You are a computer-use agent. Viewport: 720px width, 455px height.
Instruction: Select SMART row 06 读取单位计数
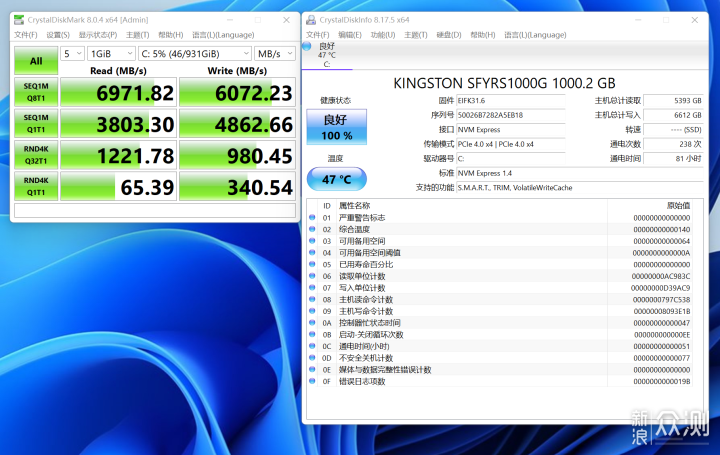coord(500,276)
